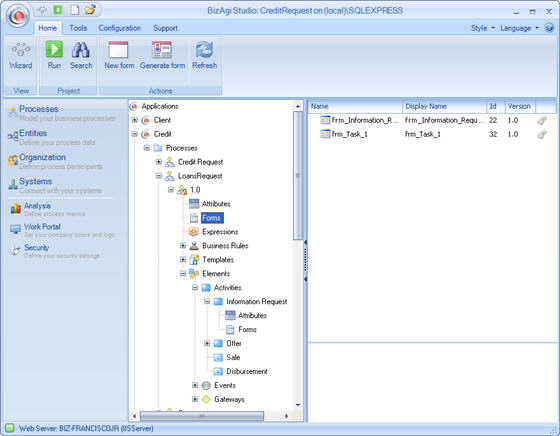Create a New form from the ribbon
This screenshot has width=560, height=436.
118,50
